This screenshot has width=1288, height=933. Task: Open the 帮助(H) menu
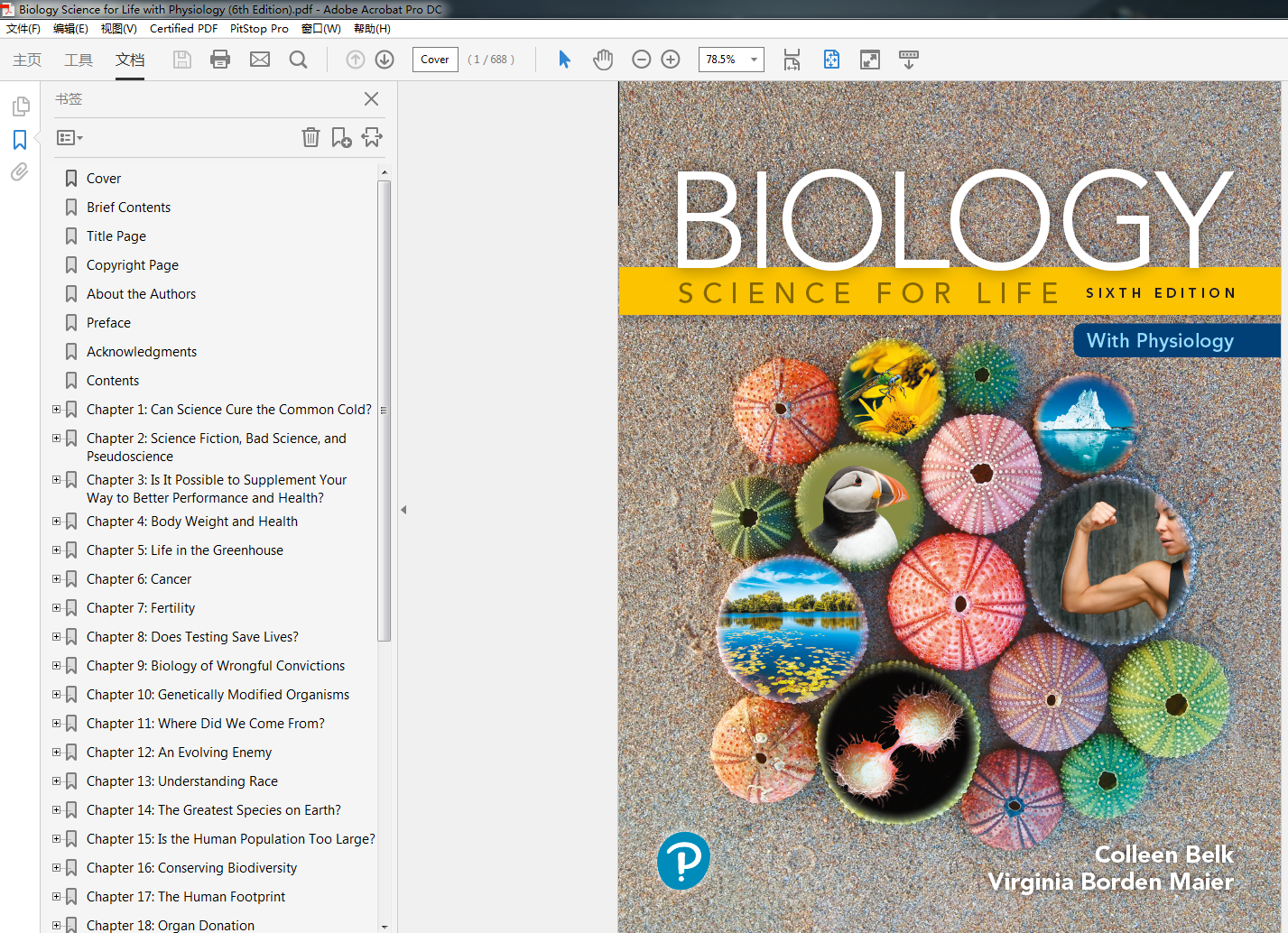point(372,29)
